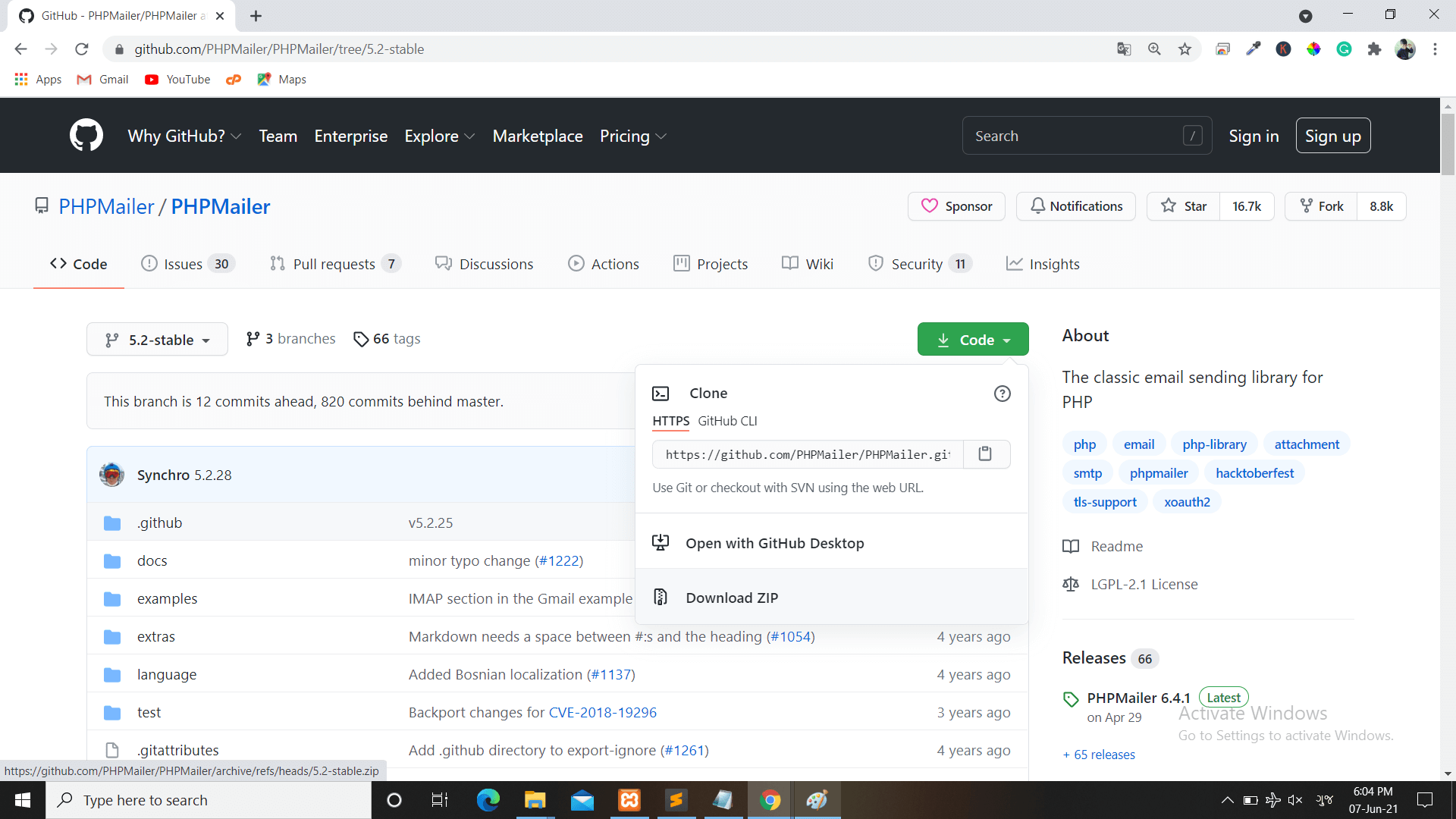This screenshot has width=1456, height=819.
Task: Open the Explore dropdown menu
Action: (x=439, y=136)
